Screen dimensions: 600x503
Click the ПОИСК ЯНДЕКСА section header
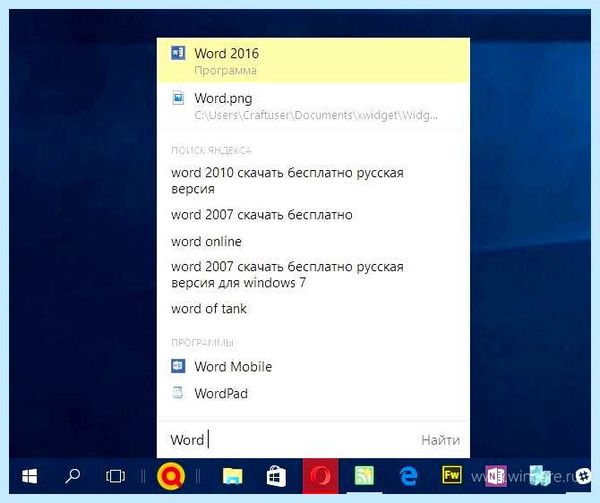(x=211, y=150)
